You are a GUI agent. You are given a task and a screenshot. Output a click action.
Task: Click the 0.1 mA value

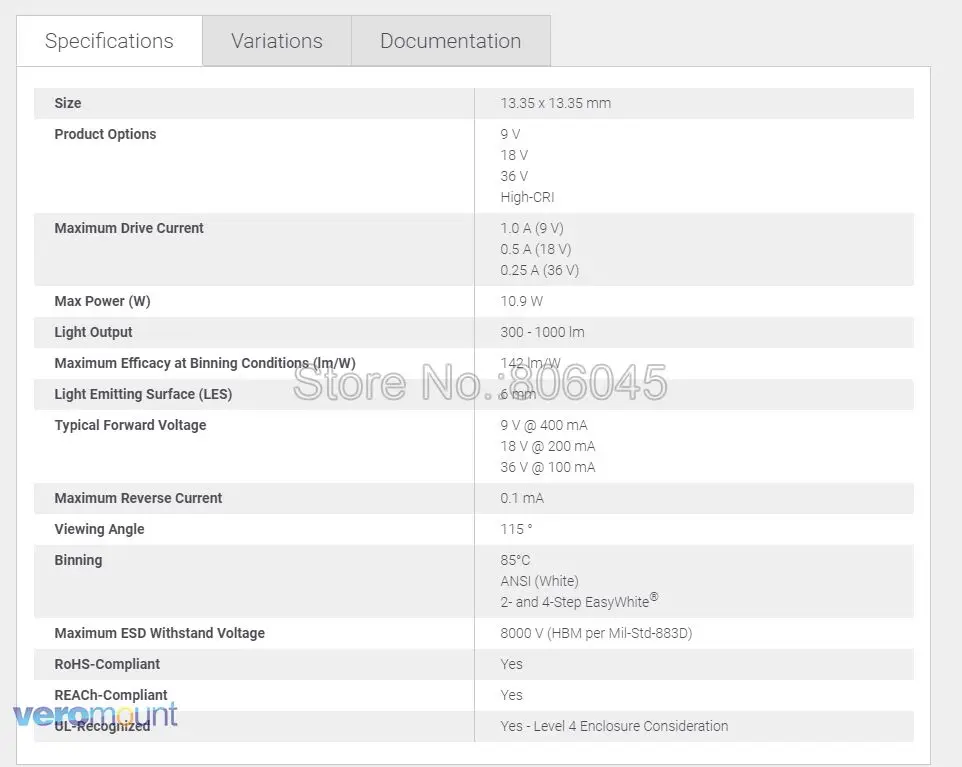point(521,498)
